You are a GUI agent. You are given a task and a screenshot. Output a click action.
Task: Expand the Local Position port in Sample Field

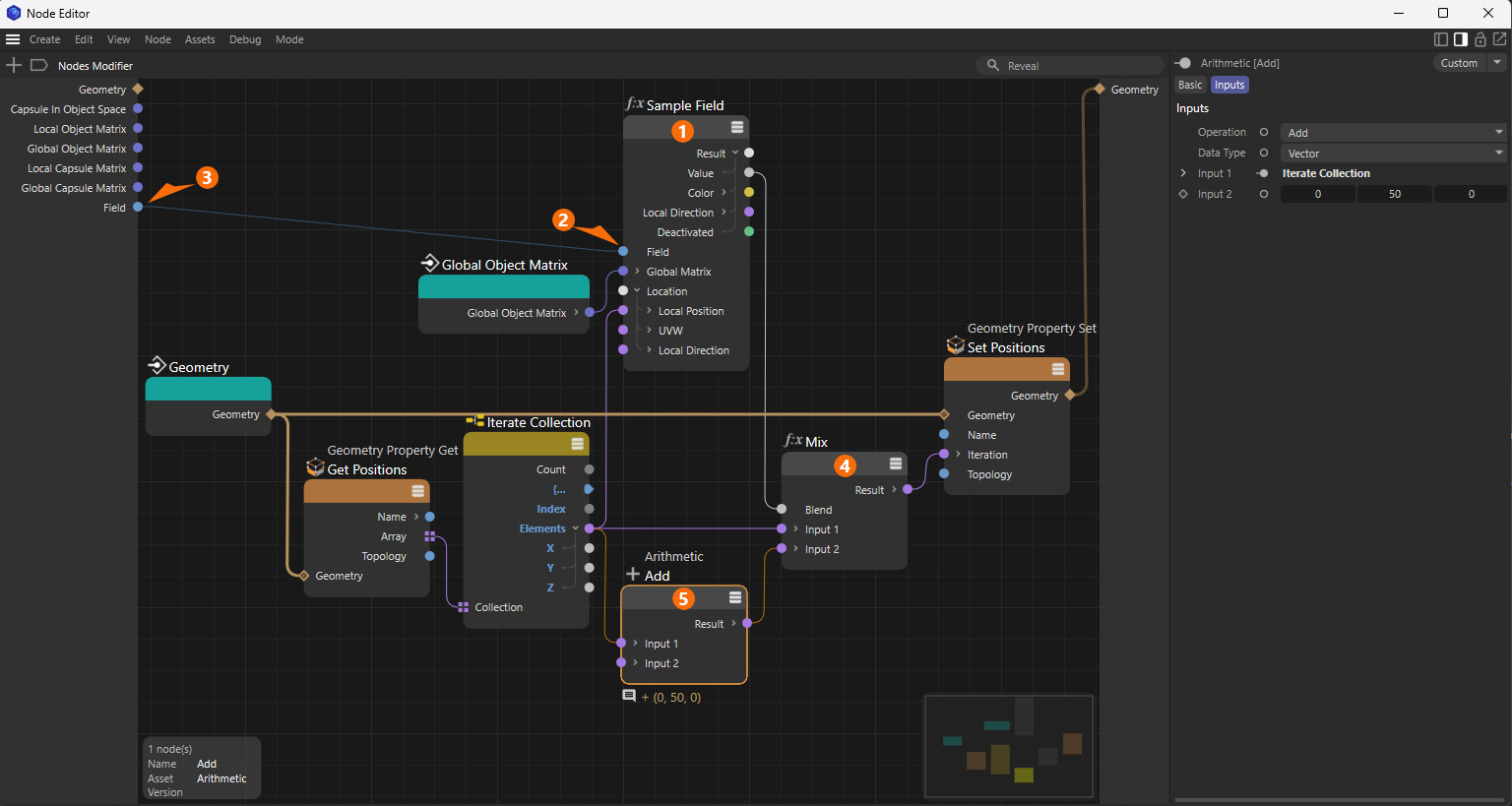pos(649,310)
